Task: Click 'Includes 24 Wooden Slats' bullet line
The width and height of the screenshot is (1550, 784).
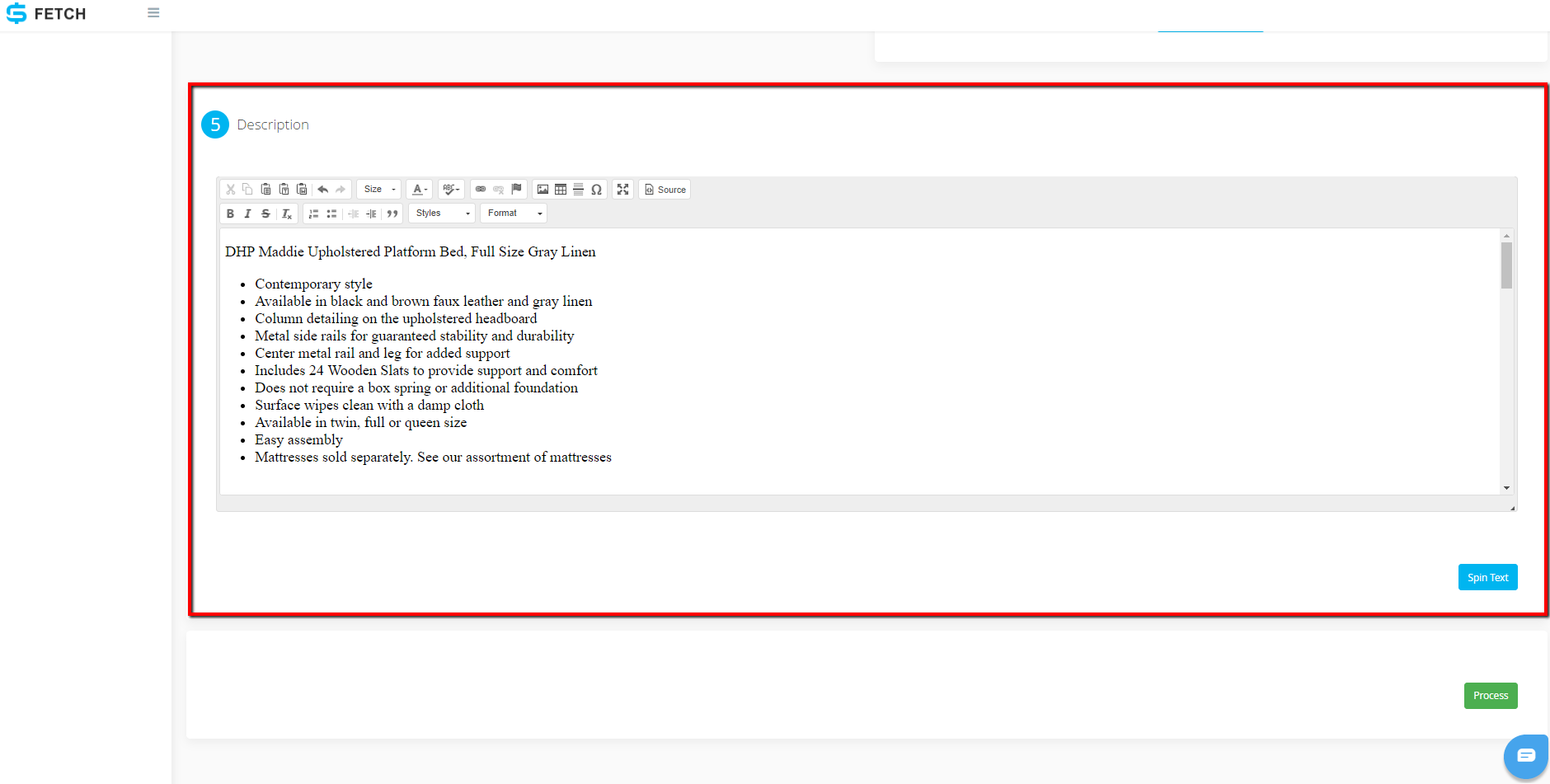Action: (426, 370)
